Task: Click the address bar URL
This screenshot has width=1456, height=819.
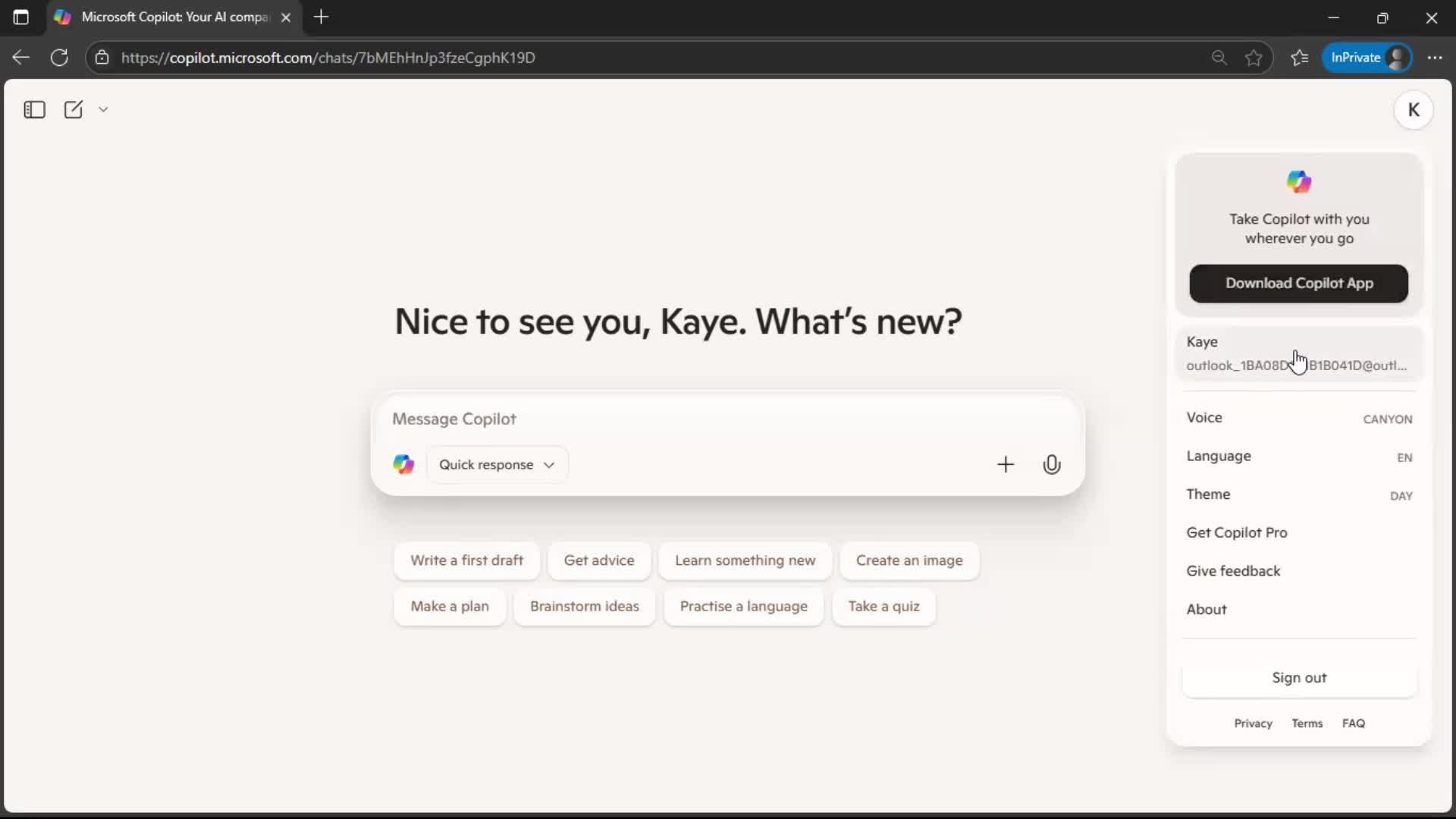Action: [x=328, y=58]
